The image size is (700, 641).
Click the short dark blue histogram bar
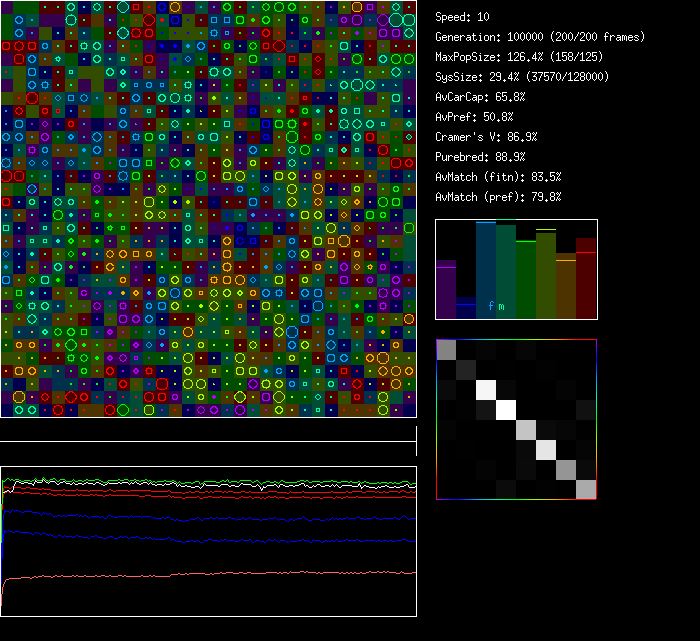pyautogui.click(x=466, y=310)
